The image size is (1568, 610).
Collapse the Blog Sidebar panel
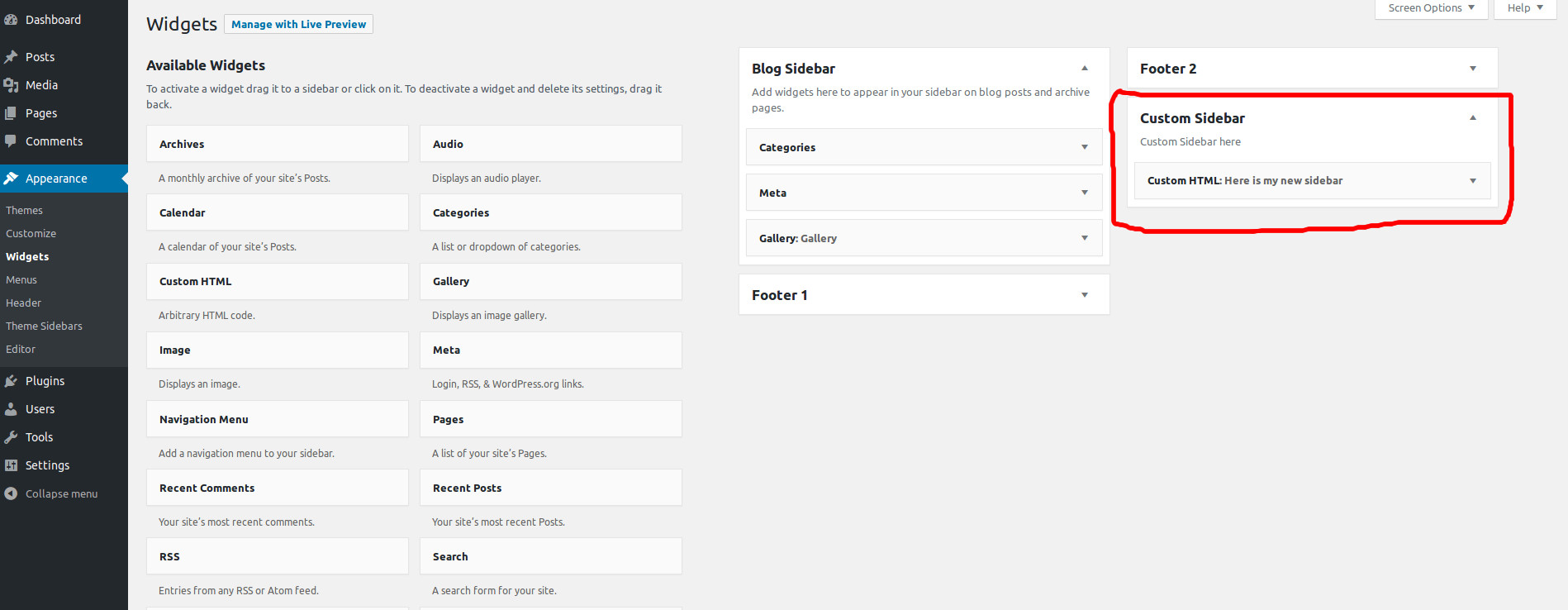tap(1085, 68)
